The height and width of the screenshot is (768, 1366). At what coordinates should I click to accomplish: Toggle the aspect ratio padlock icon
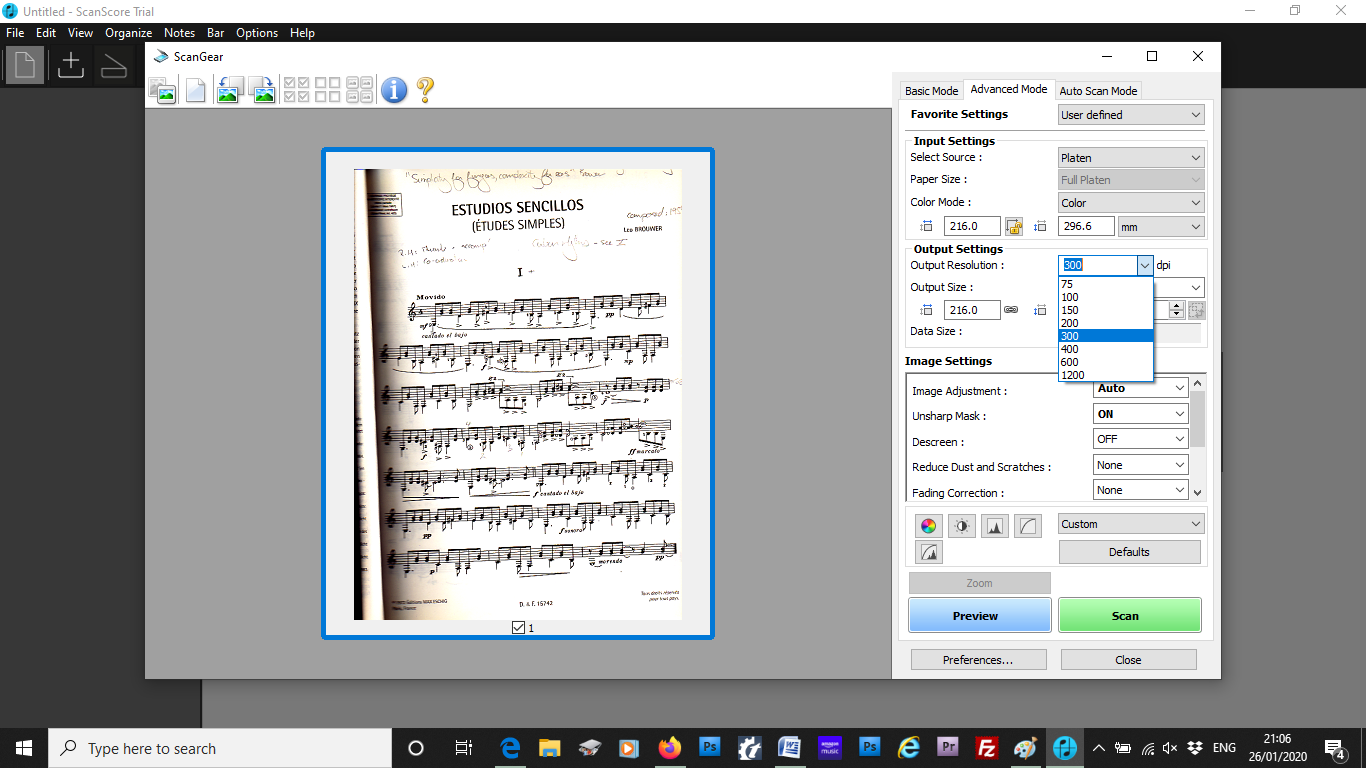tap(1014, 227)
